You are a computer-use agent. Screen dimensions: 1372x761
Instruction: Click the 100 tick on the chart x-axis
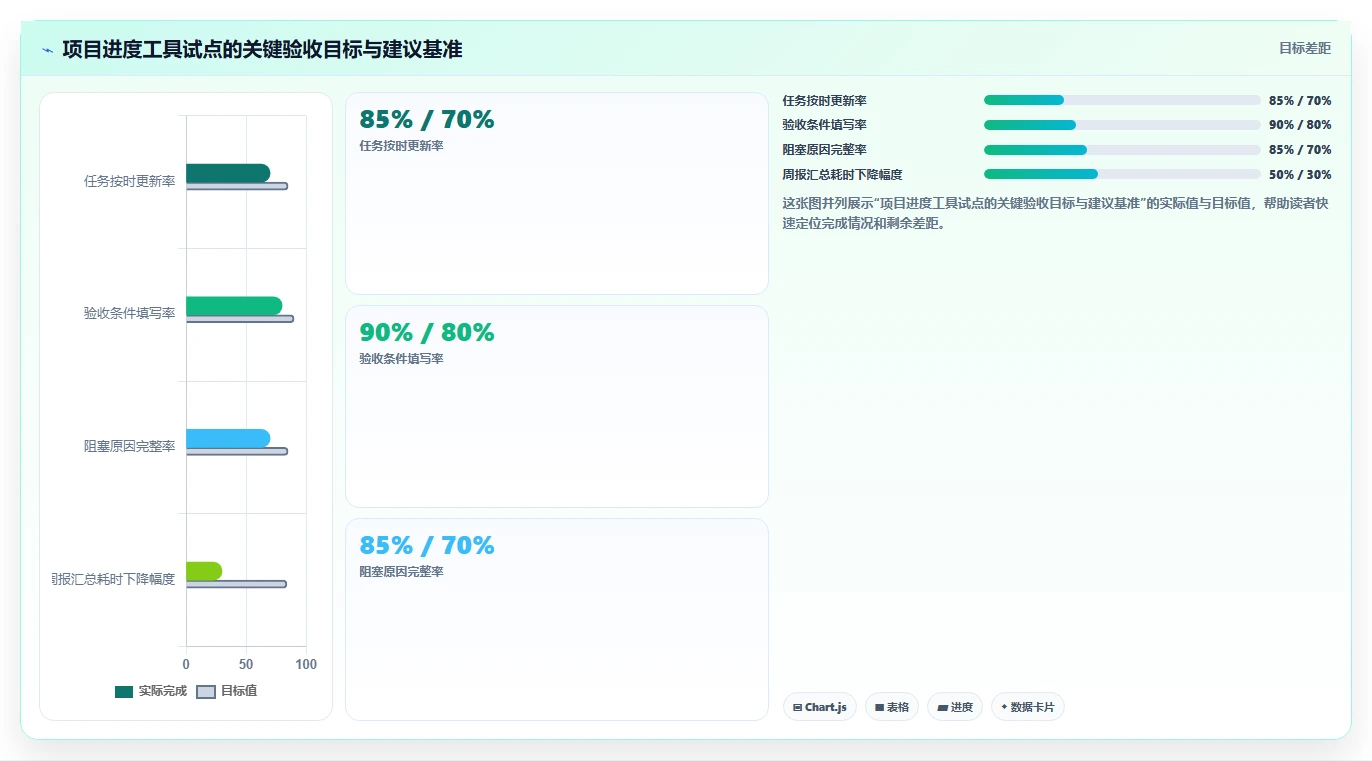(x=306, y=664)
